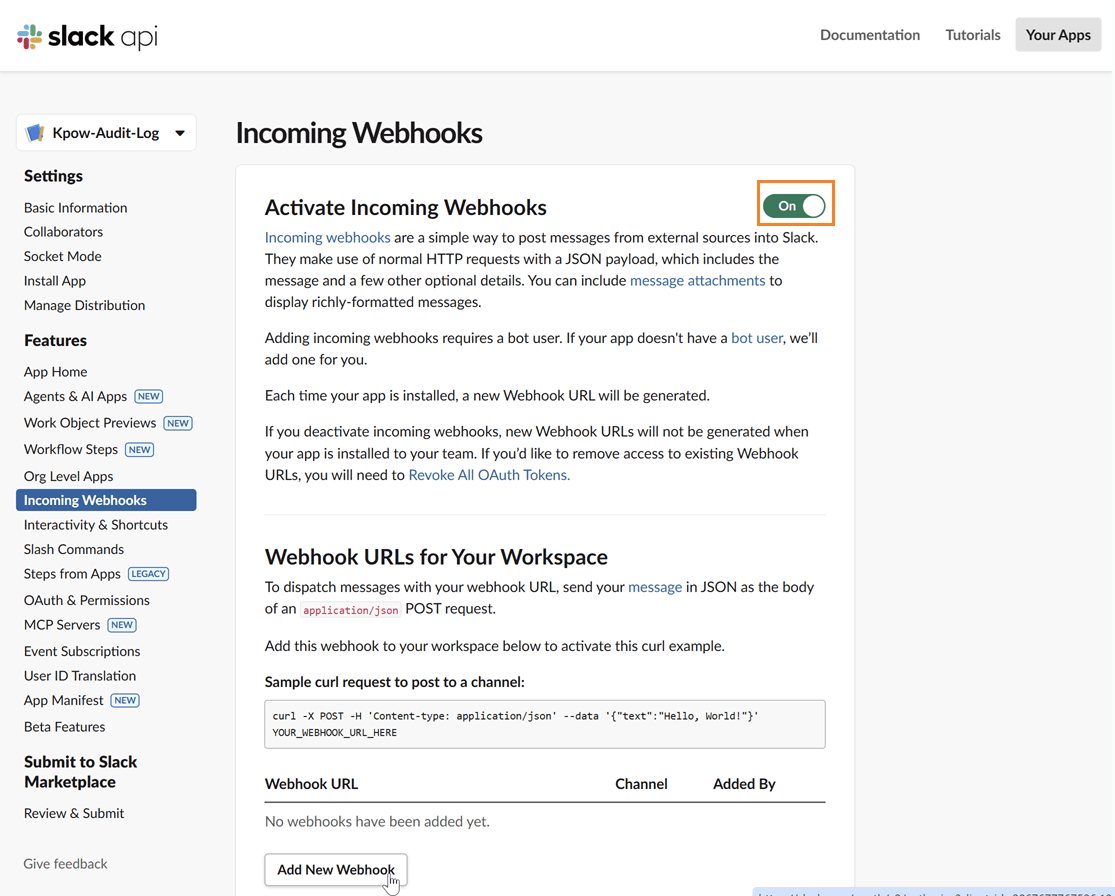Open the legacy Steps from Apps page
The image size is (1115, 896).
tap(72, 574)
